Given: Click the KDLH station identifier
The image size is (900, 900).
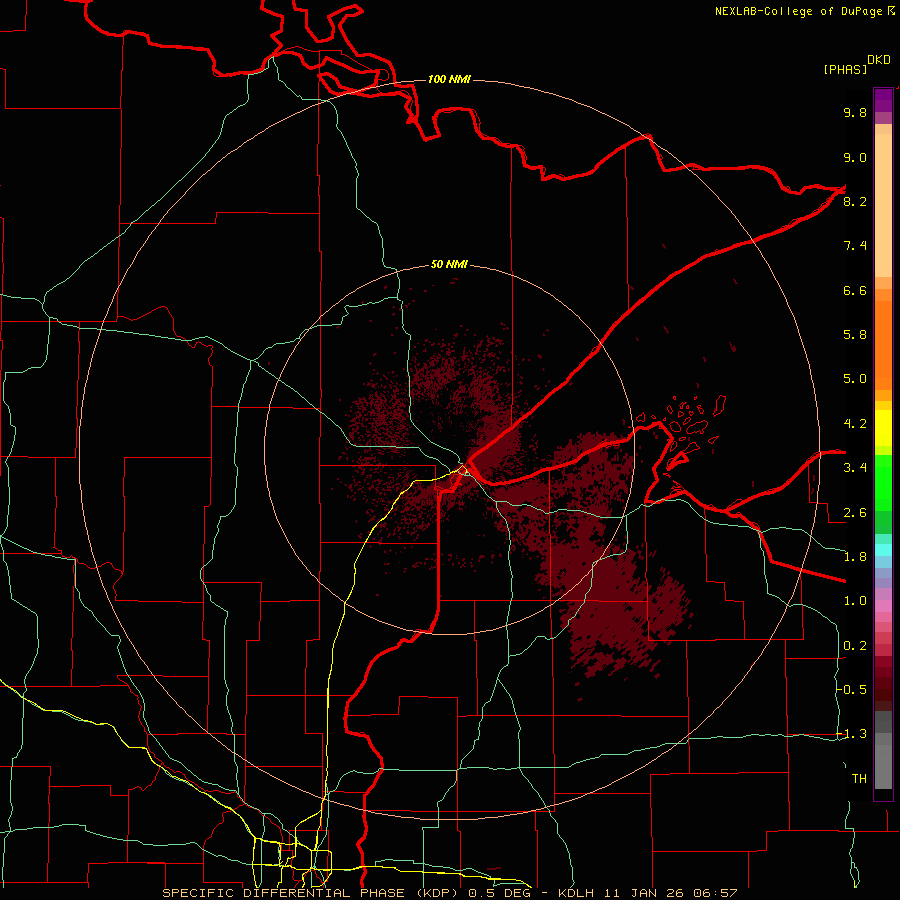Looking at the screenshot, I should pos(576,893).
